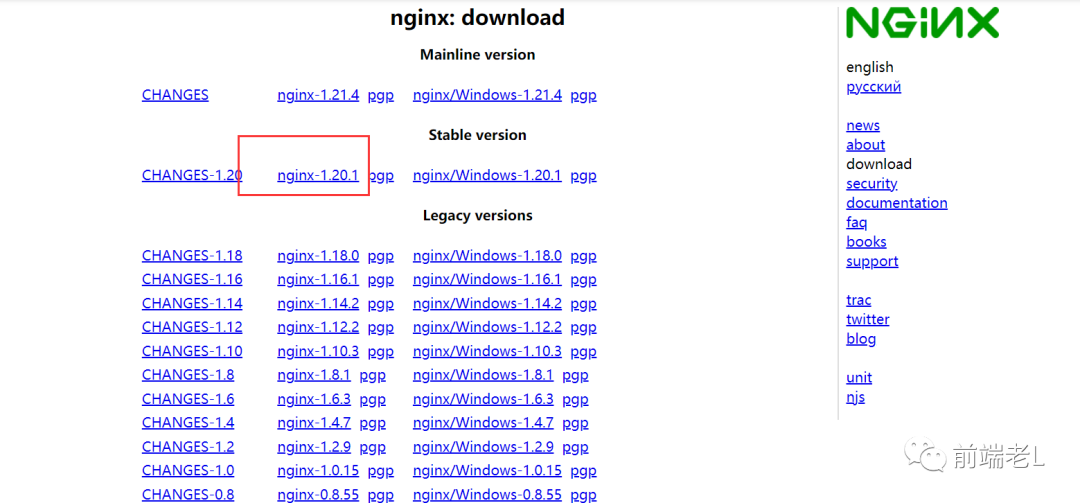
Task: Download nginx-1.12.2
Action: (x=318, y=327)
